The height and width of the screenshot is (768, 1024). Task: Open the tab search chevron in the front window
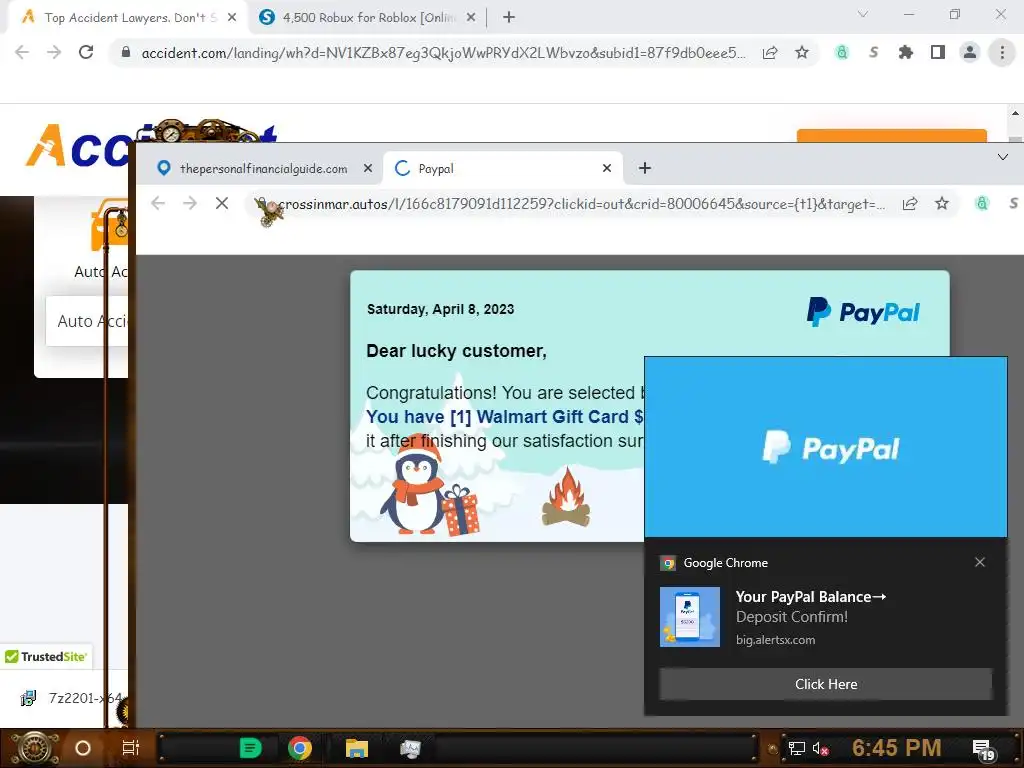point(1002,157)
